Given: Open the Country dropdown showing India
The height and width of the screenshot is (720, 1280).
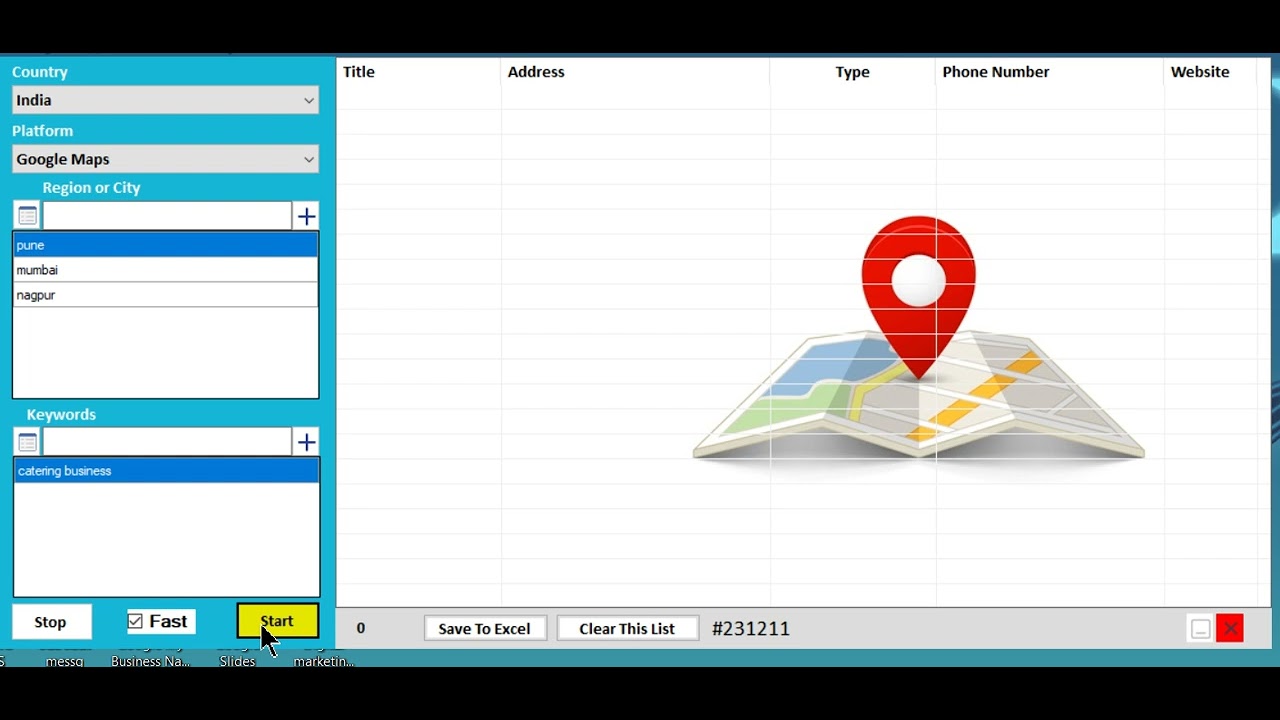Looking at the screenshot, I should pos(166,100).
